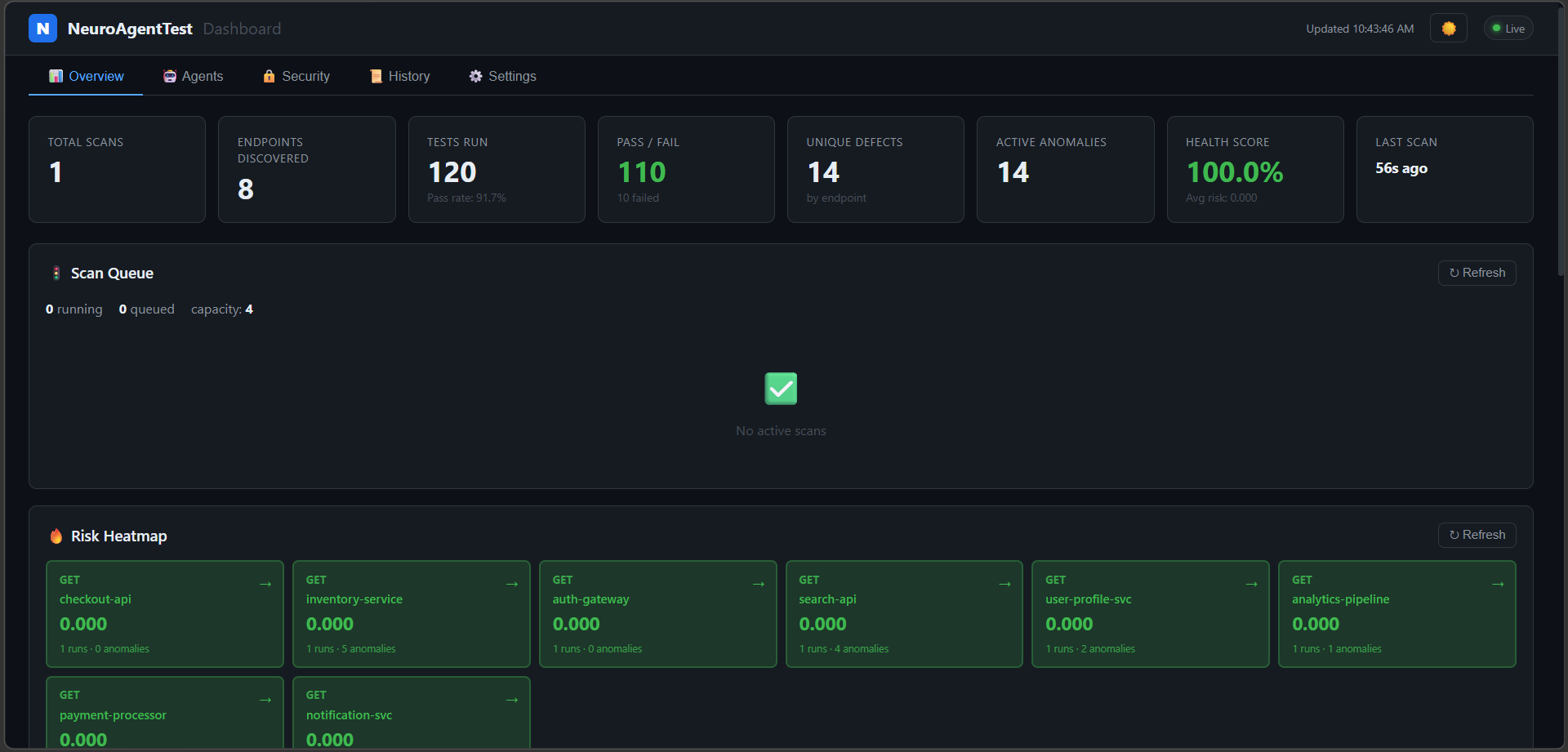Refresh the Risk Heatmap
The width and height of the screenshot is (1568, 752).
tap(1477, 535)
